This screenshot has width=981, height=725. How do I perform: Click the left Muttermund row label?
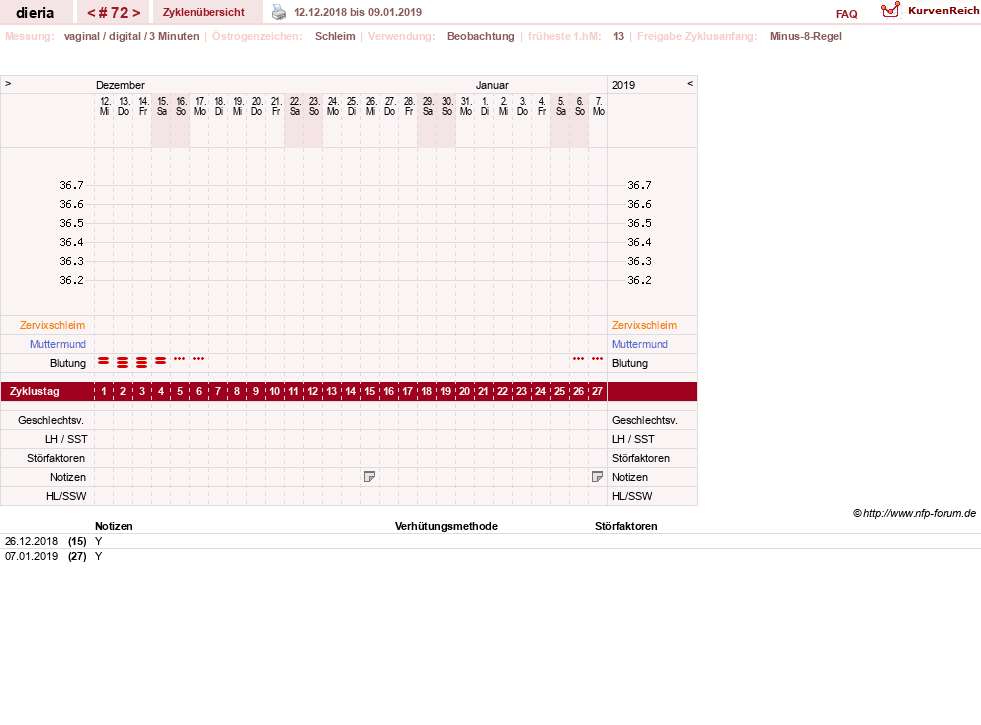58,344
